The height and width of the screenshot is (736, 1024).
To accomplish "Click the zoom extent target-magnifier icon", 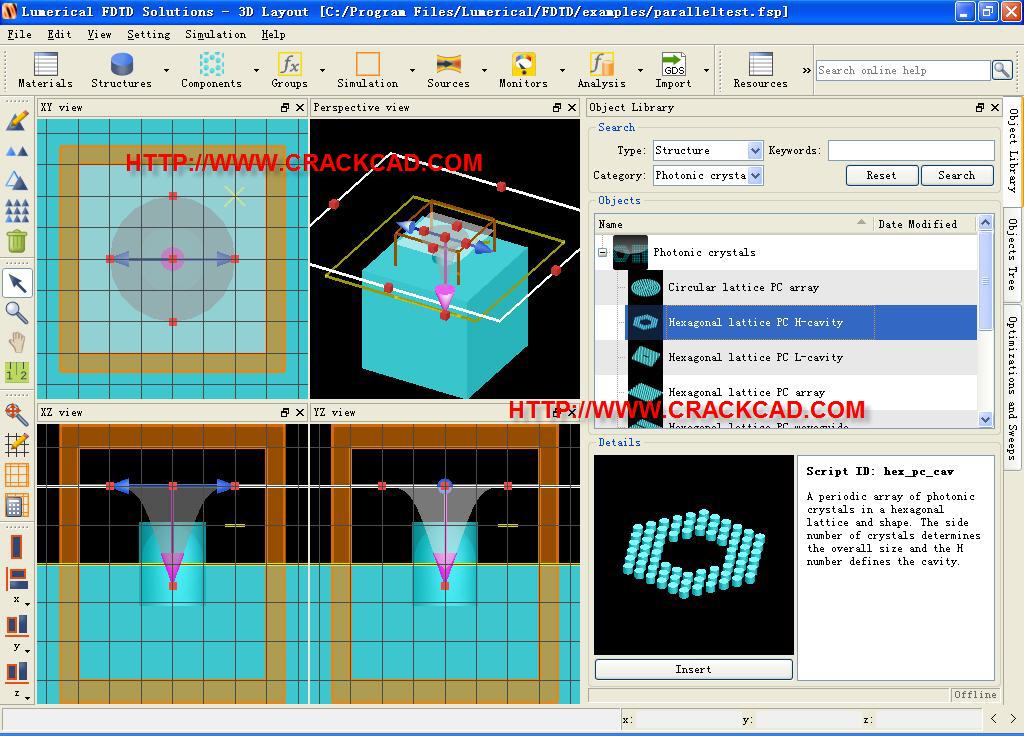I will pos(17,414).
